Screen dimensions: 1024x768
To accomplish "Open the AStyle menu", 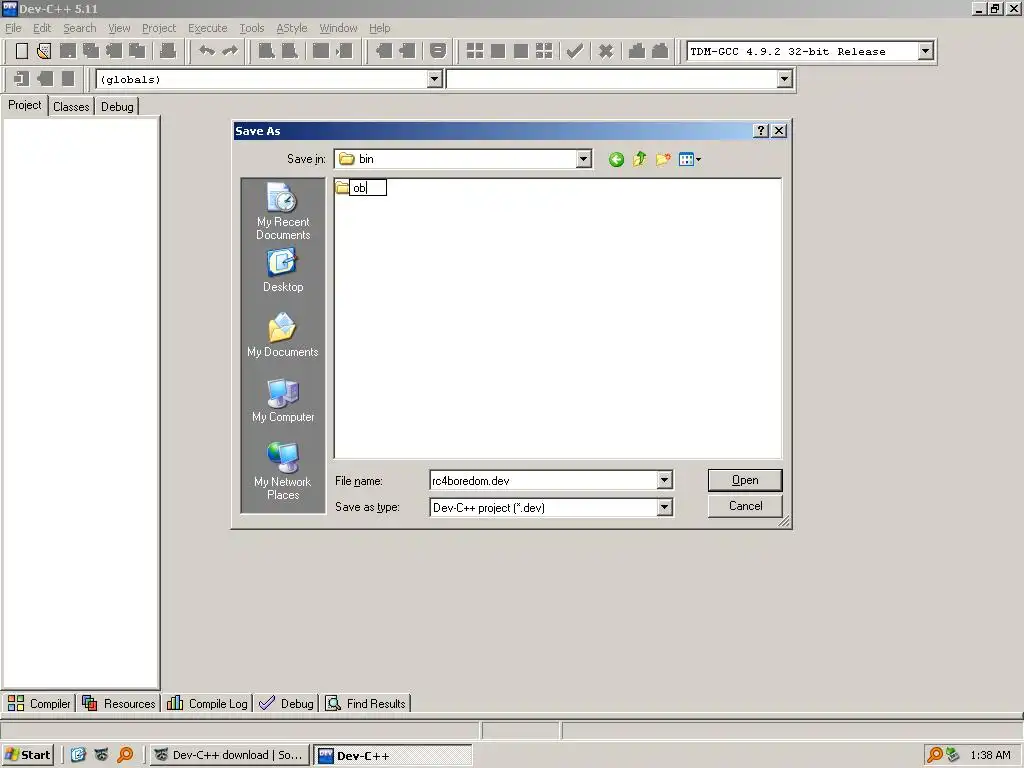I will [292, 28].
